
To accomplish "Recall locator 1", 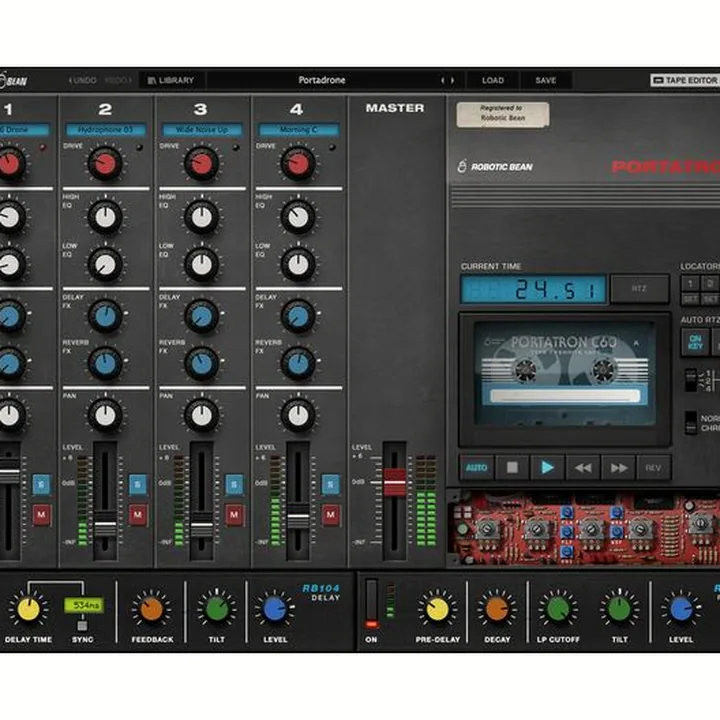I will coord(690,283).
